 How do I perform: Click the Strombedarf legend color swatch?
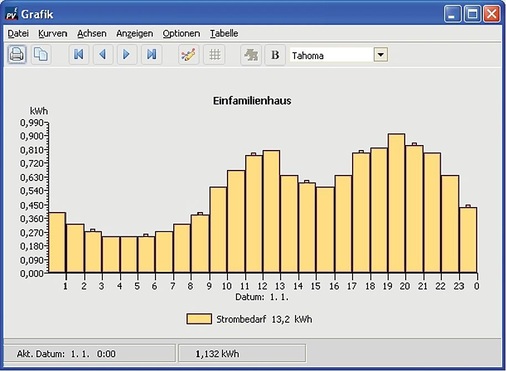click(199, 319)
